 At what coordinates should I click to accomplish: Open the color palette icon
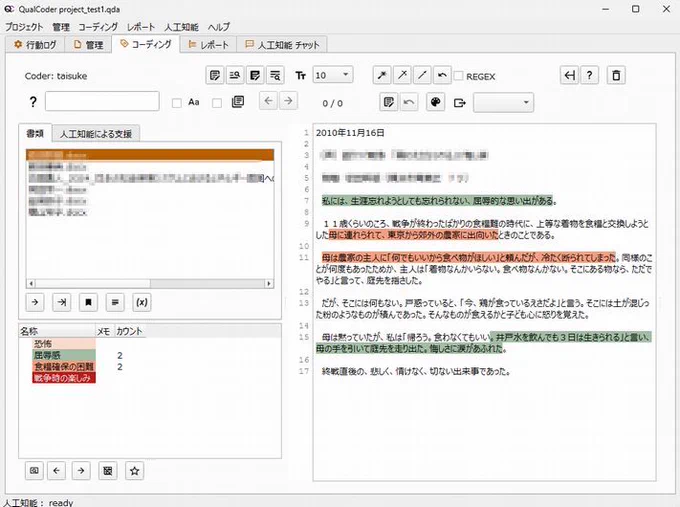[x=435, y=102]
